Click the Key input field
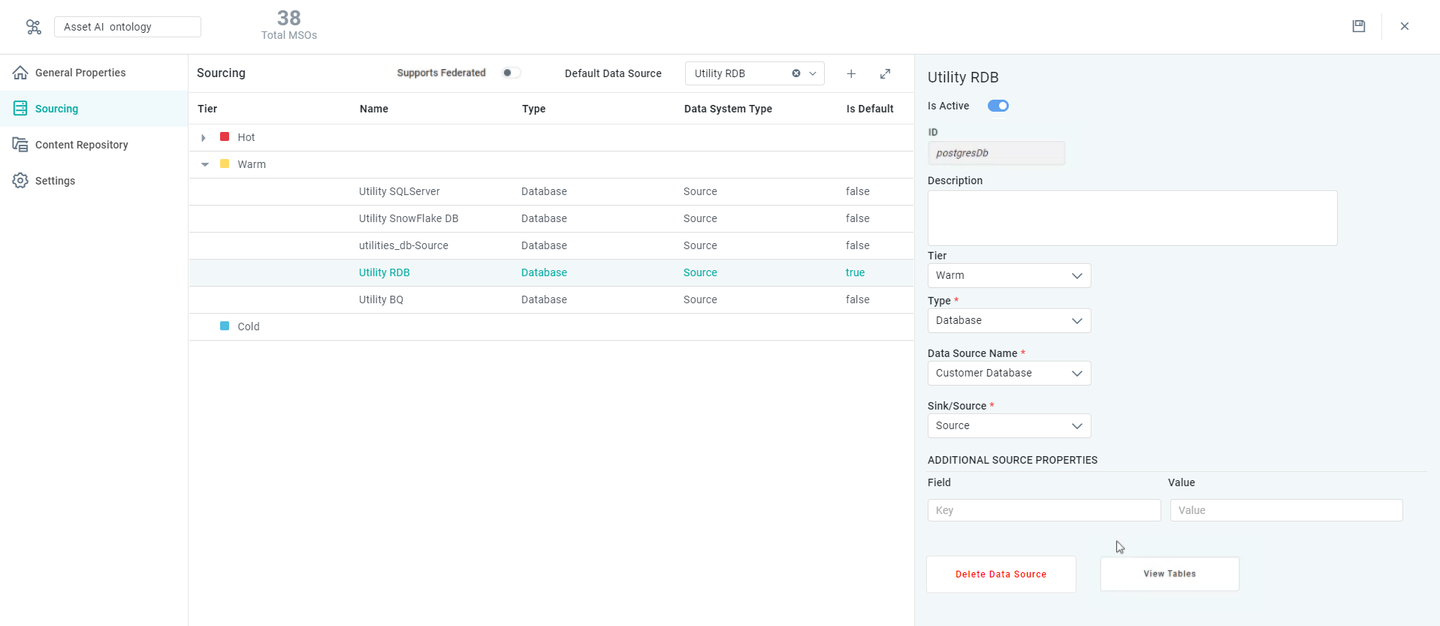1440x626 pixels. [1043, 510]
